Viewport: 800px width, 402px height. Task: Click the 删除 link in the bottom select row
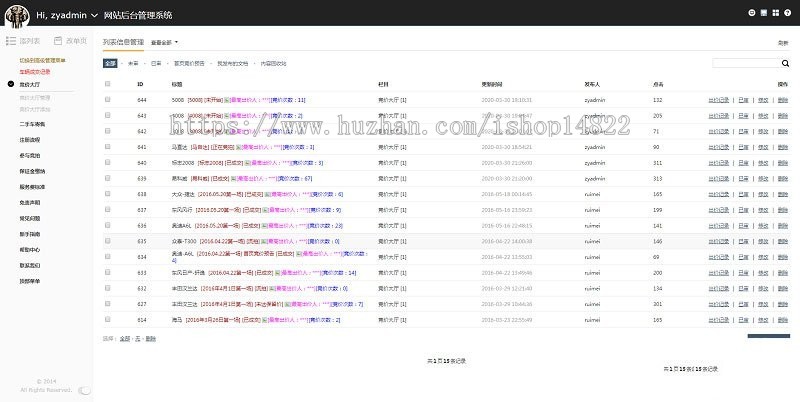click(151, 339)
